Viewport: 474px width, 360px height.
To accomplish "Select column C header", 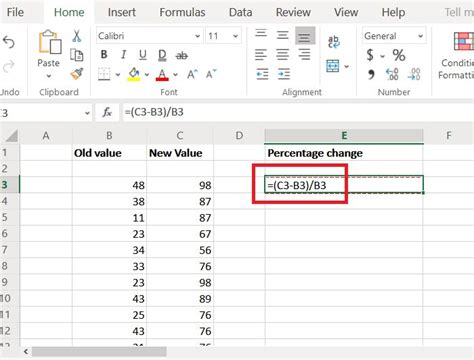I will coord(180,136).
